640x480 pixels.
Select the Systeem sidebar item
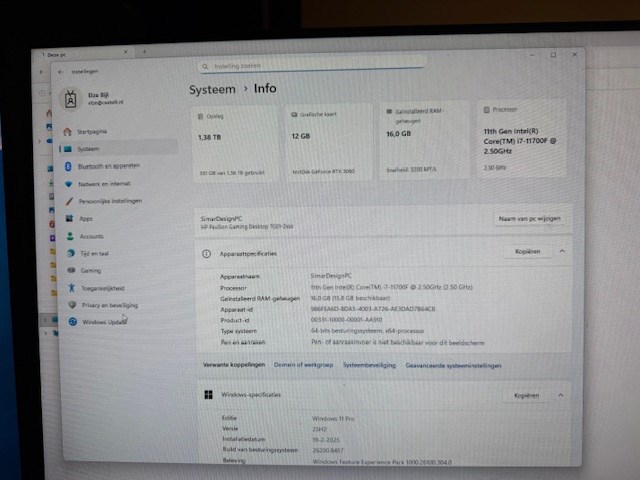(118, 149)
